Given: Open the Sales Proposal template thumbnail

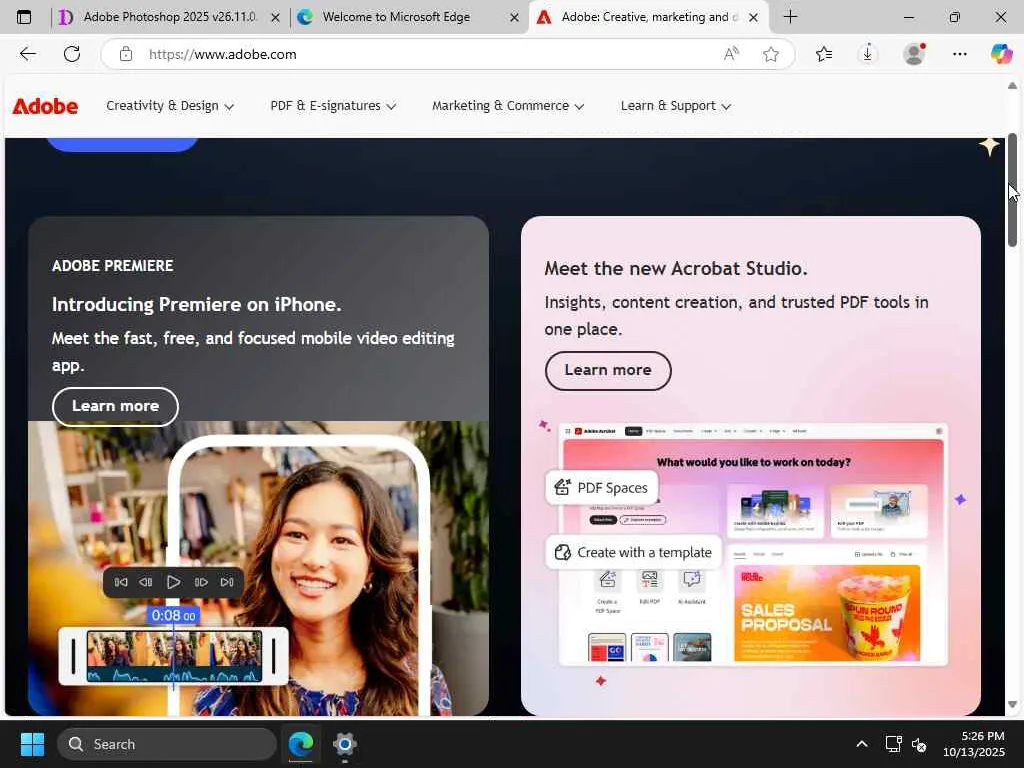Looking at the screenshot, I should (827, 613).
